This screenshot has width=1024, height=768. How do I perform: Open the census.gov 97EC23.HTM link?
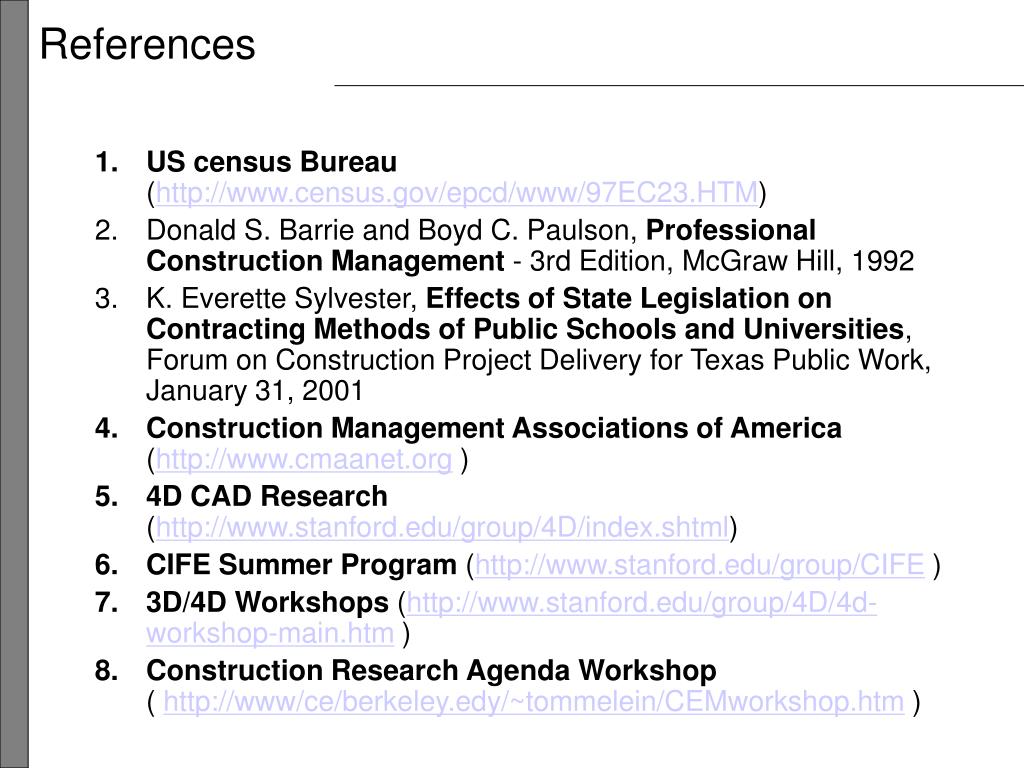point(457,193)
